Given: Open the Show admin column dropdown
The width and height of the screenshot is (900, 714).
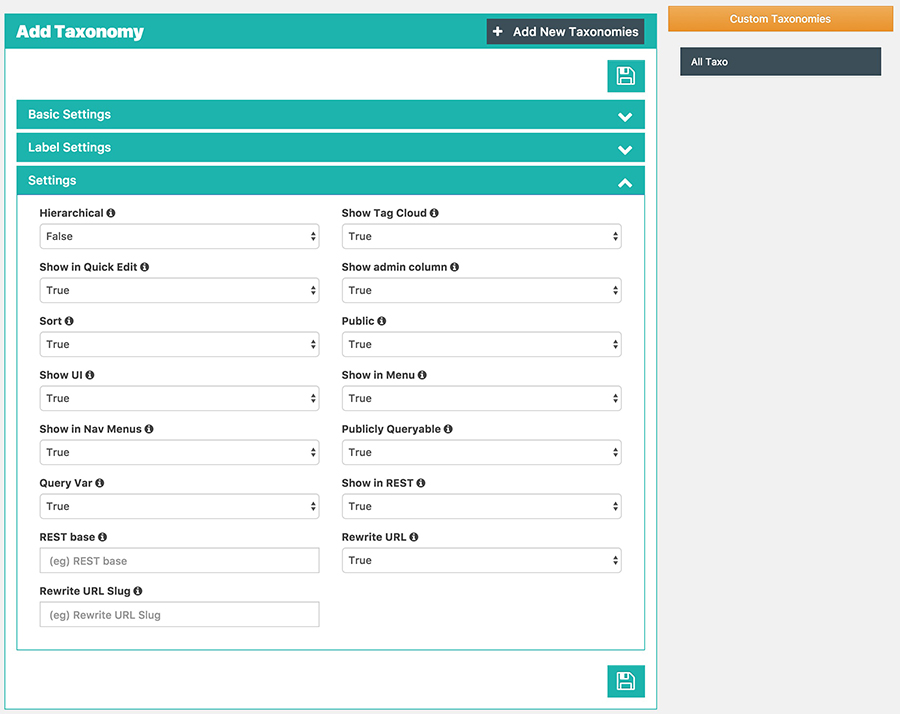Looking at the screenshot, I should click(482, 290).
